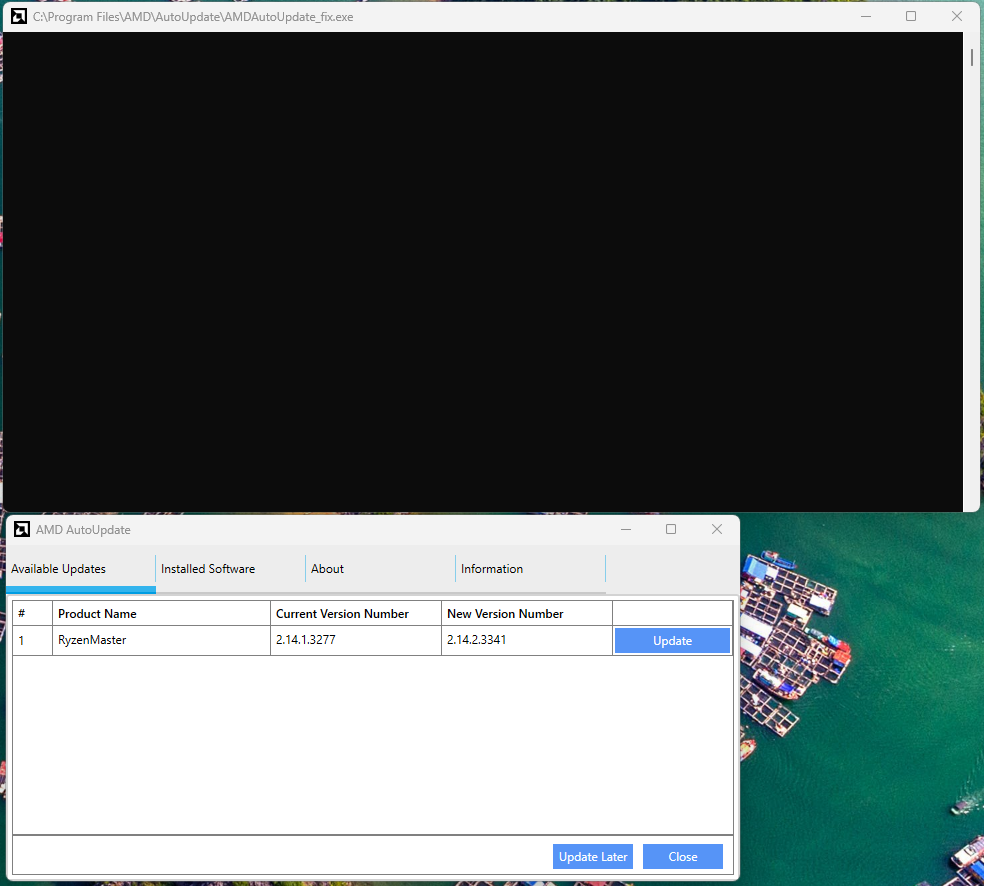Close the AMD AutoUpdate window via X
Image resolution: width=984 pixels, height=886 pixels.
click(717, 530)
